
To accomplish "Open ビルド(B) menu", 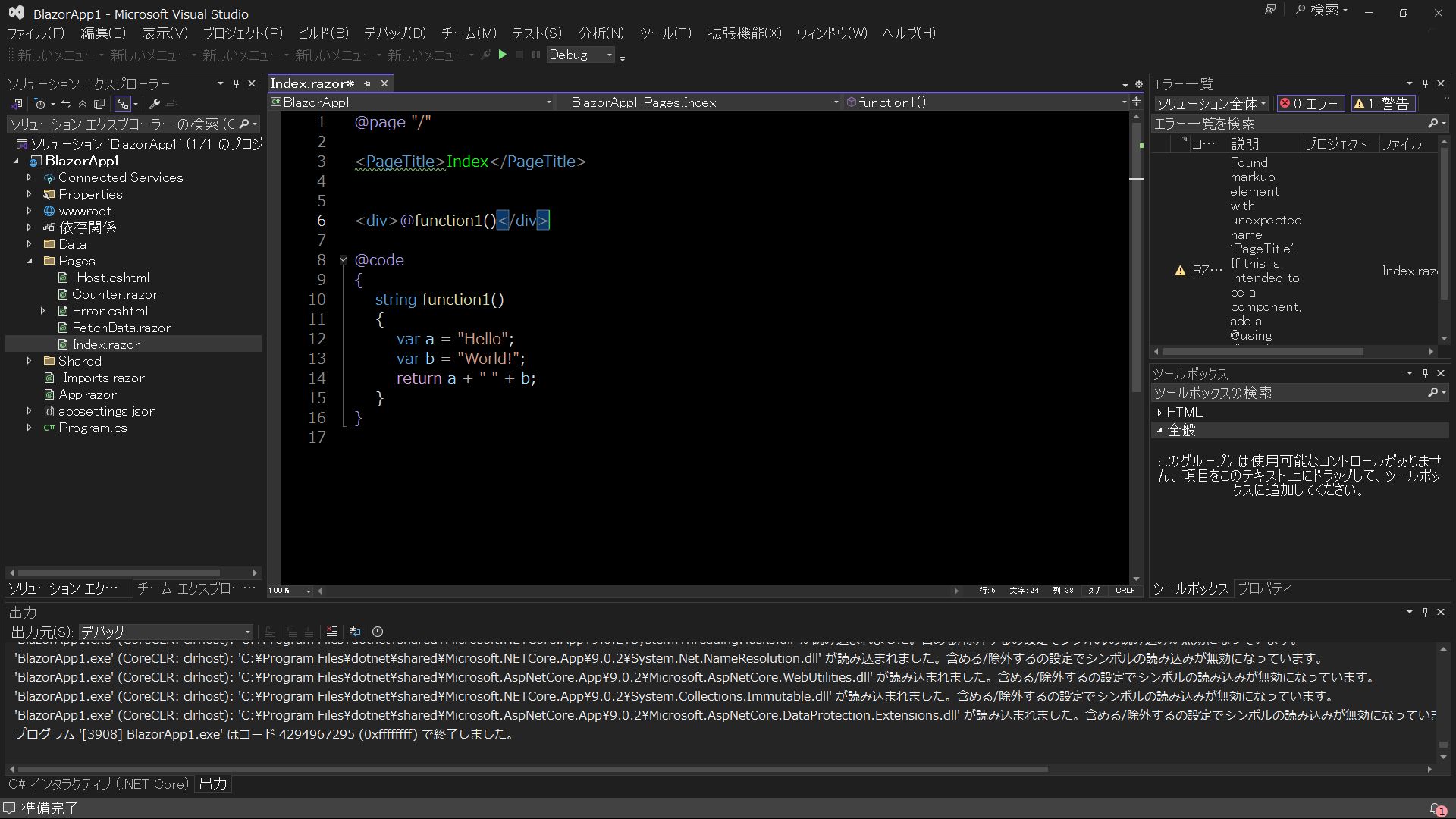I will tap(323, 33).
